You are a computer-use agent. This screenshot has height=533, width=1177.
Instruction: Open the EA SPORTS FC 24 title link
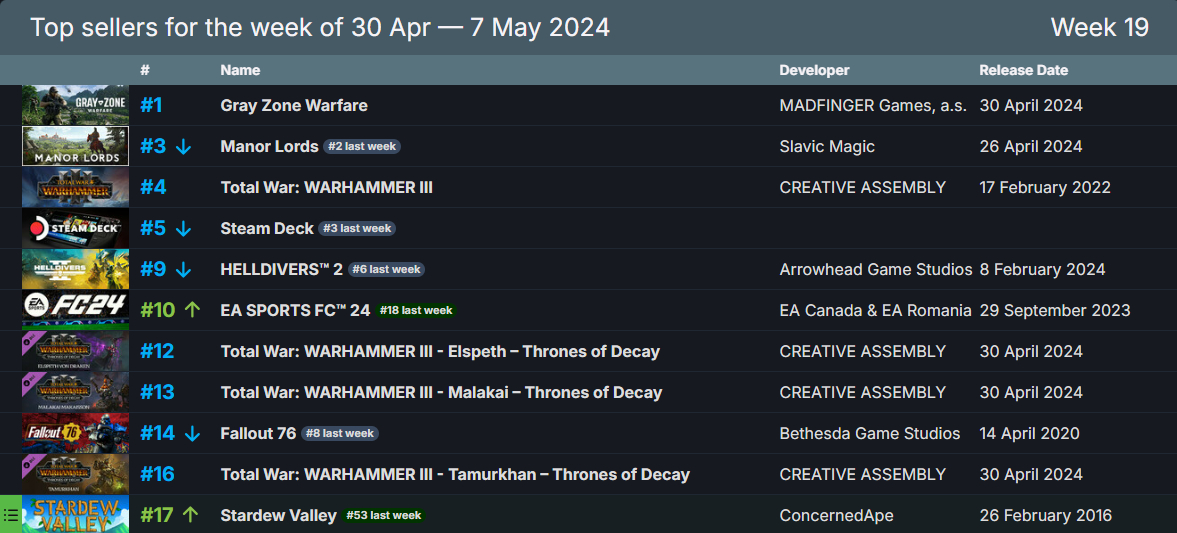tap(296, 310)
